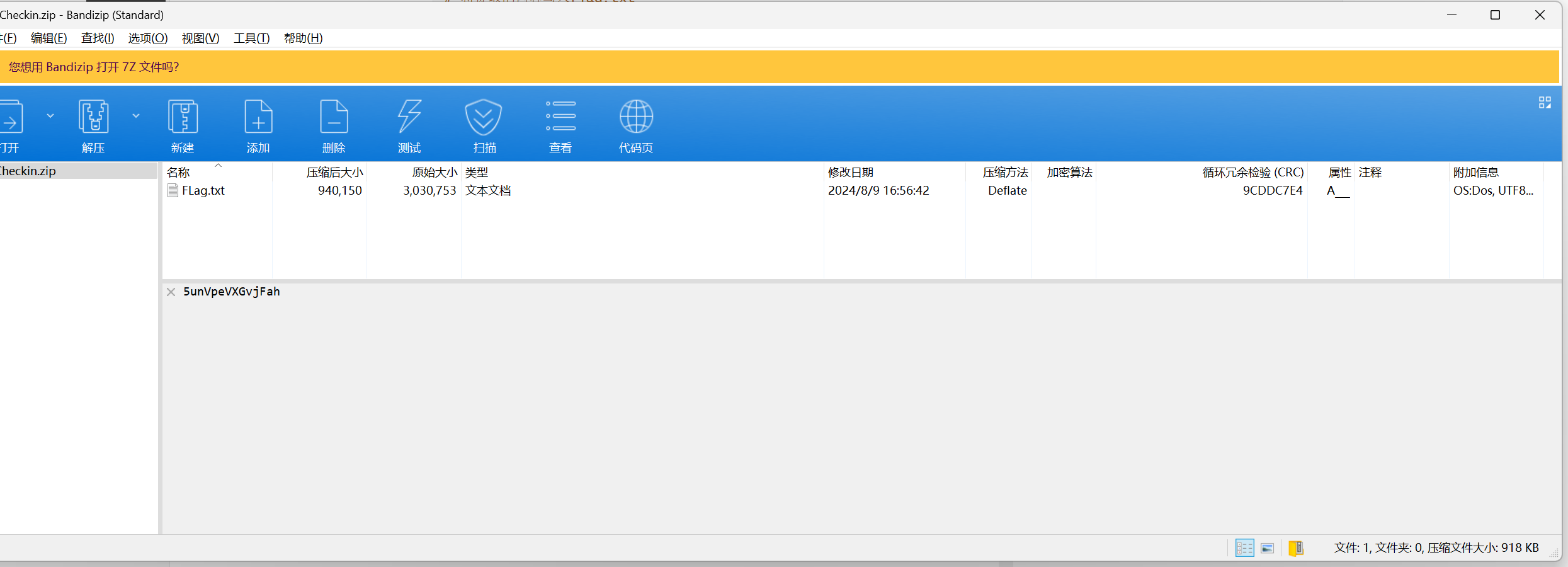Screen dimensions: 1568x567
Task: Switch to details list view icon
Action: [1244, 548]
